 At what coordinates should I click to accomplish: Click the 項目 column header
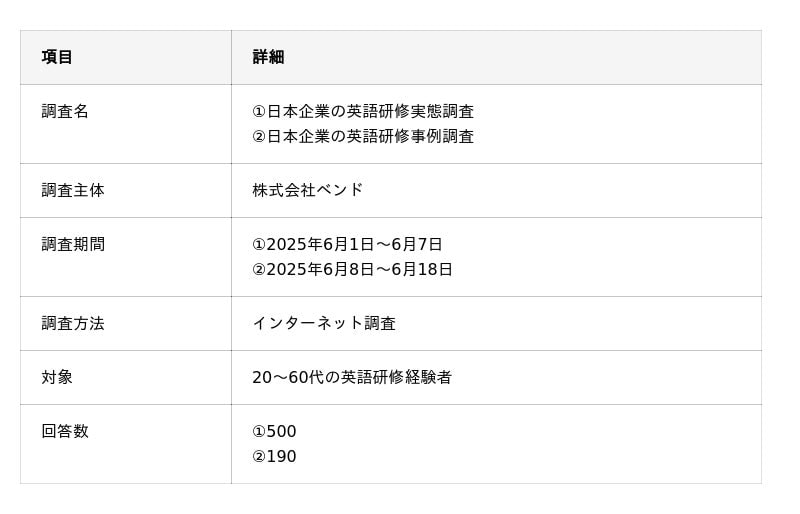pos(57,57)
